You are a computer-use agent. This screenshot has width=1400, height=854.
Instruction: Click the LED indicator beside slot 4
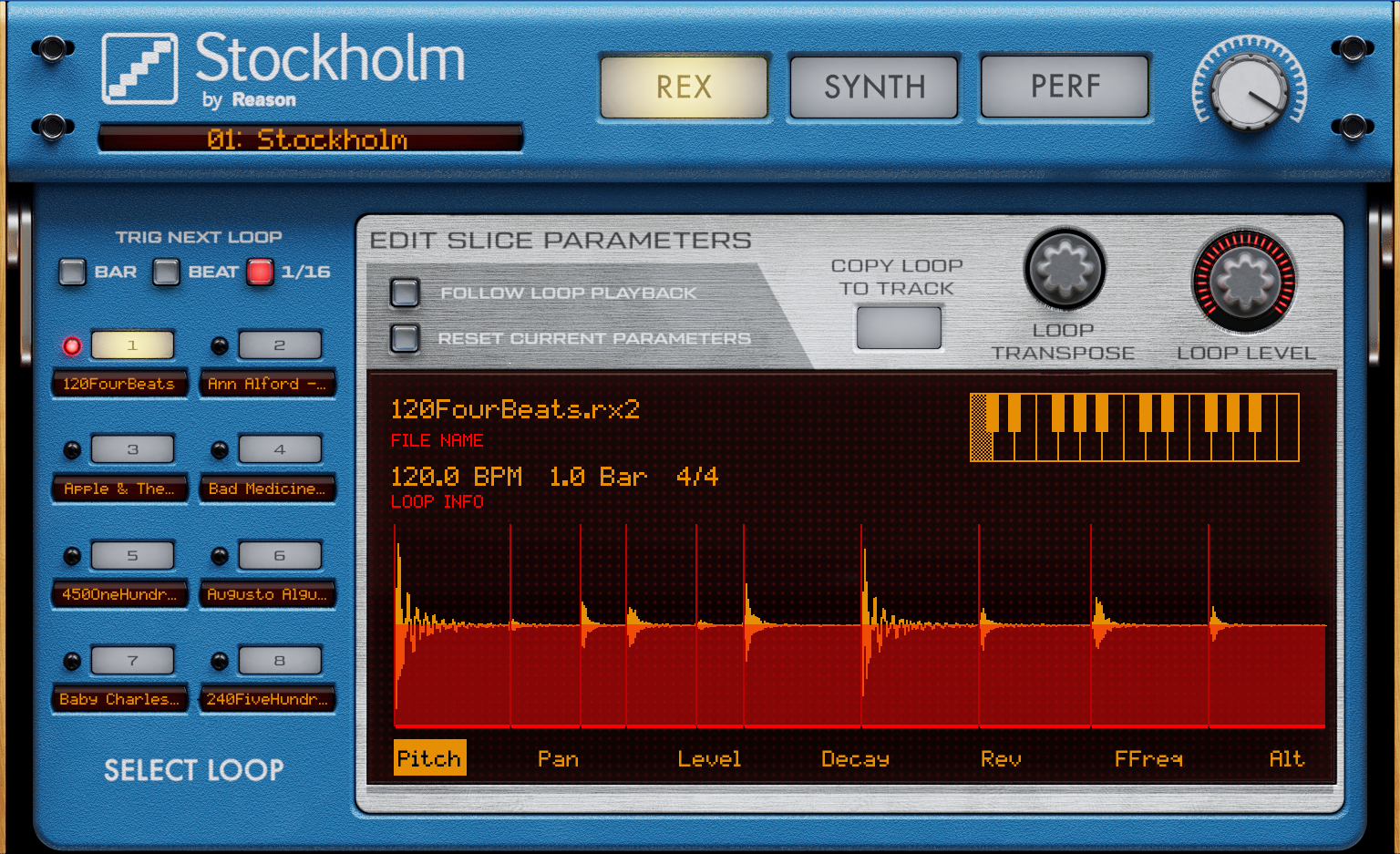click(x=220, y=450)
